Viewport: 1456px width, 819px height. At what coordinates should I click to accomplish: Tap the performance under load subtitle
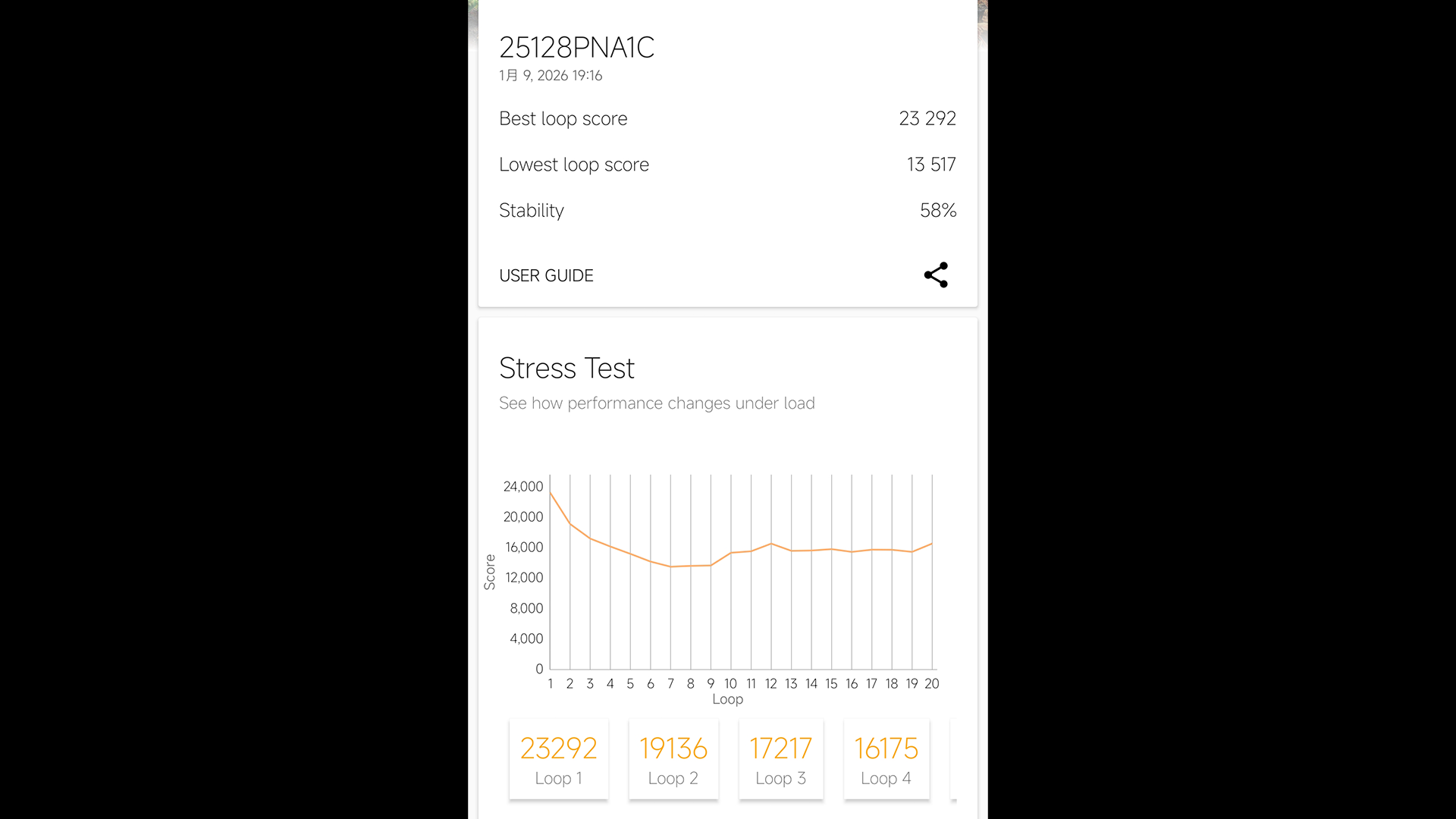pyautogui.click(x=657, y=403)
